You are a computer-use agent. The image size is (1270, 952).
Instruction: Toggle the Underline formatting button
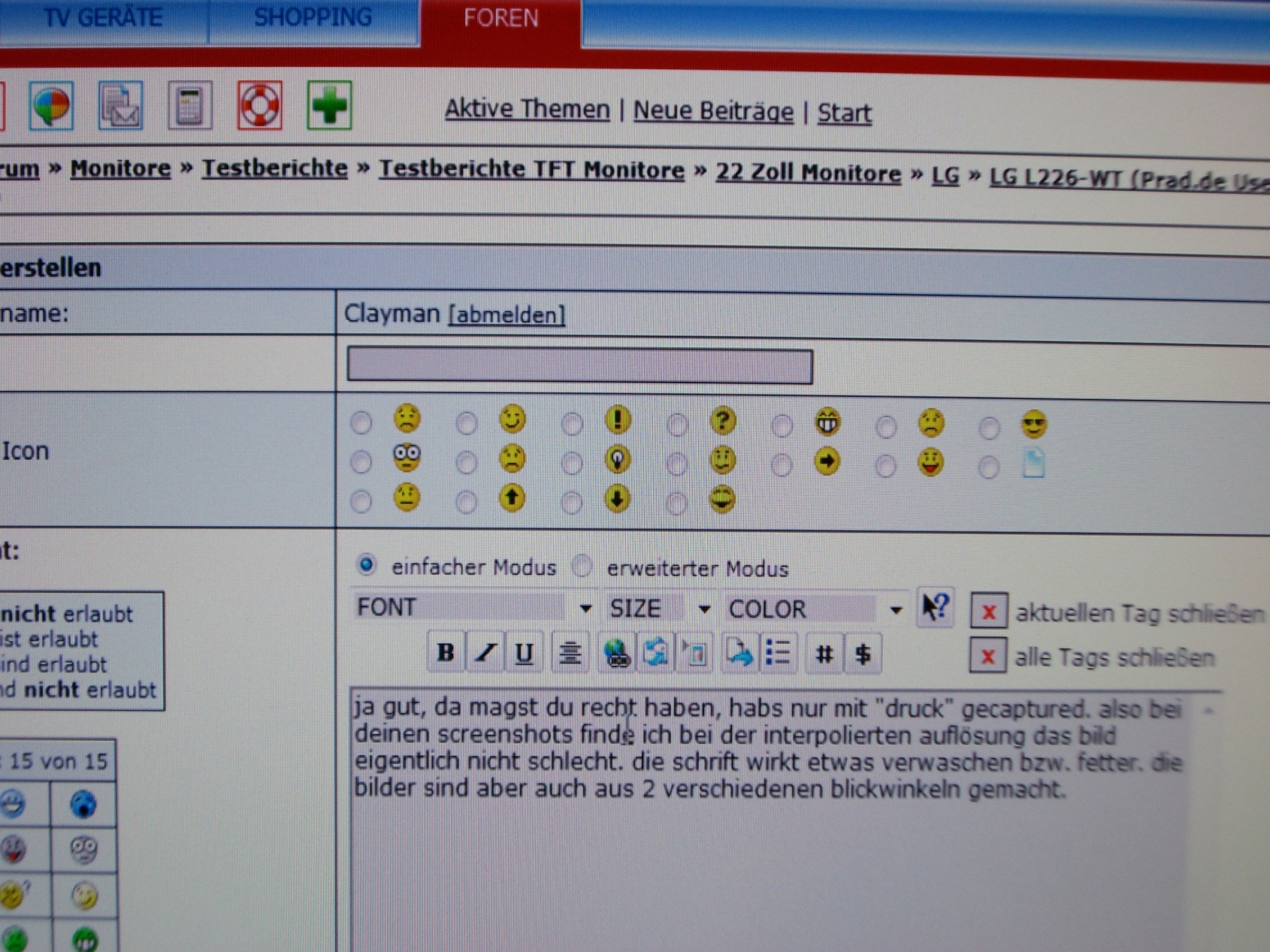[524, 654]
